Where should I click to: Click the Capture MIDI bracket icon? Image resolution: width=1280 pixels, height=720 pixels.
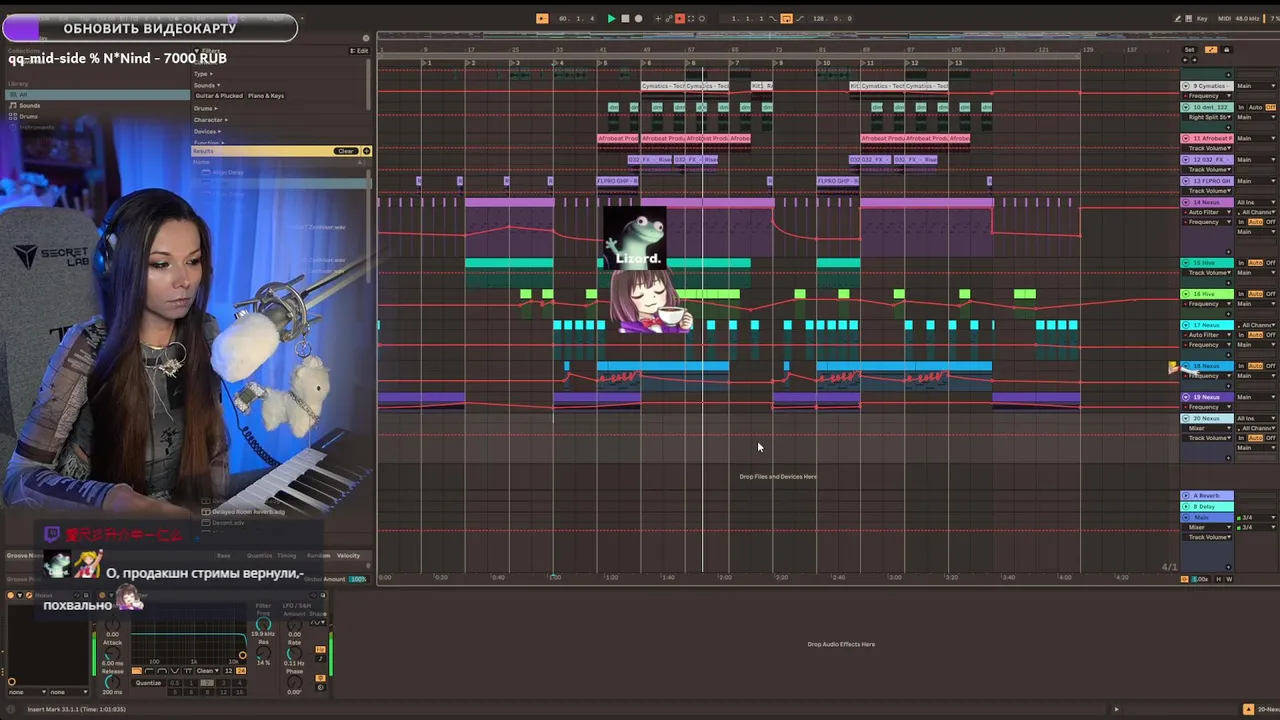[x=691, y=18]
